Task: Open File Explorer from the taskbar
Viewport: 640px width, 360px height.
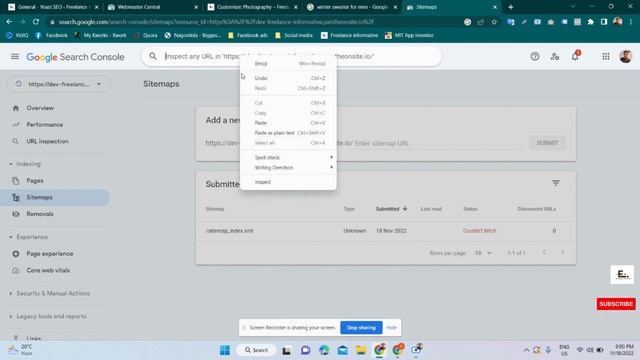Action: [361, 350]
